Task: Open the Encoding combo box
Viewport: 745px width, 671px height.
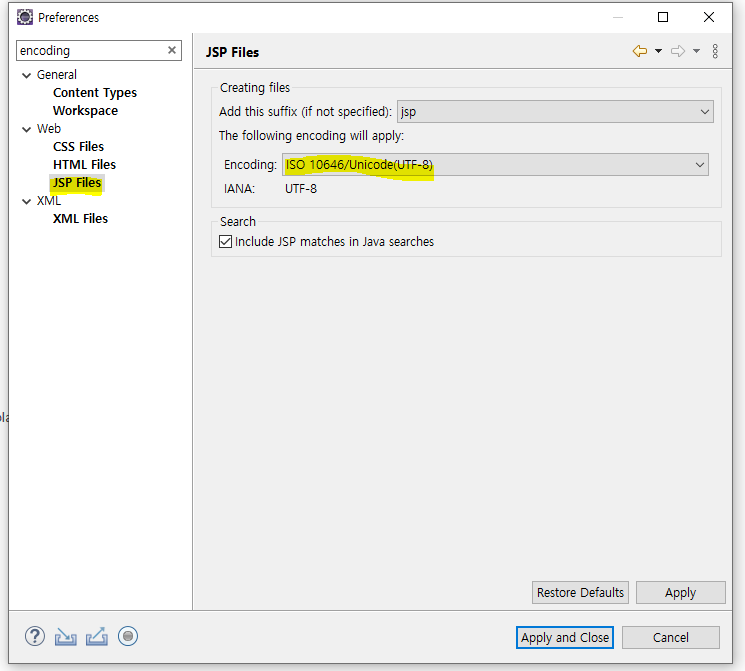Action: click(495, 164)
